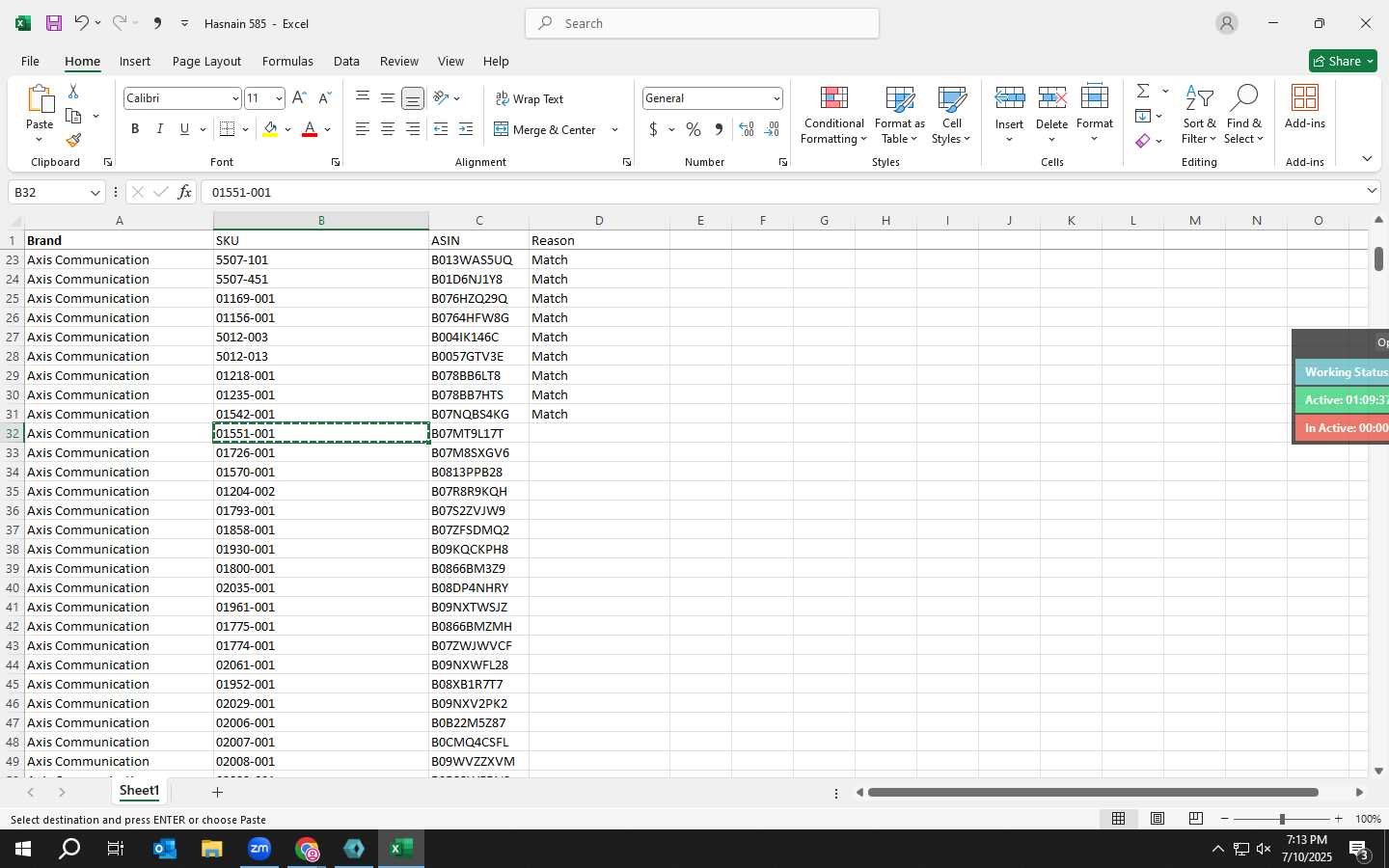
Task: Decrease decimal places
Action: pos(772,129)
